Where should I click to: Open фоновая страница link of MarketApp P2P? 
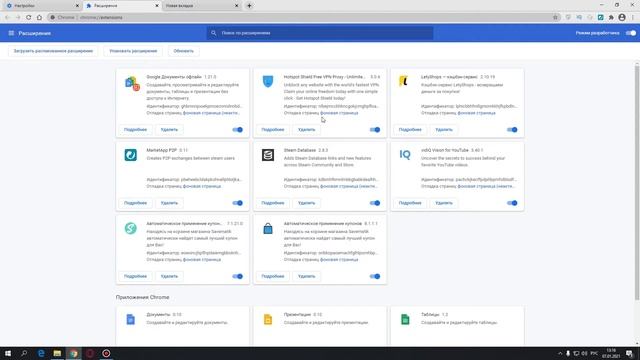tap(202, 186)
